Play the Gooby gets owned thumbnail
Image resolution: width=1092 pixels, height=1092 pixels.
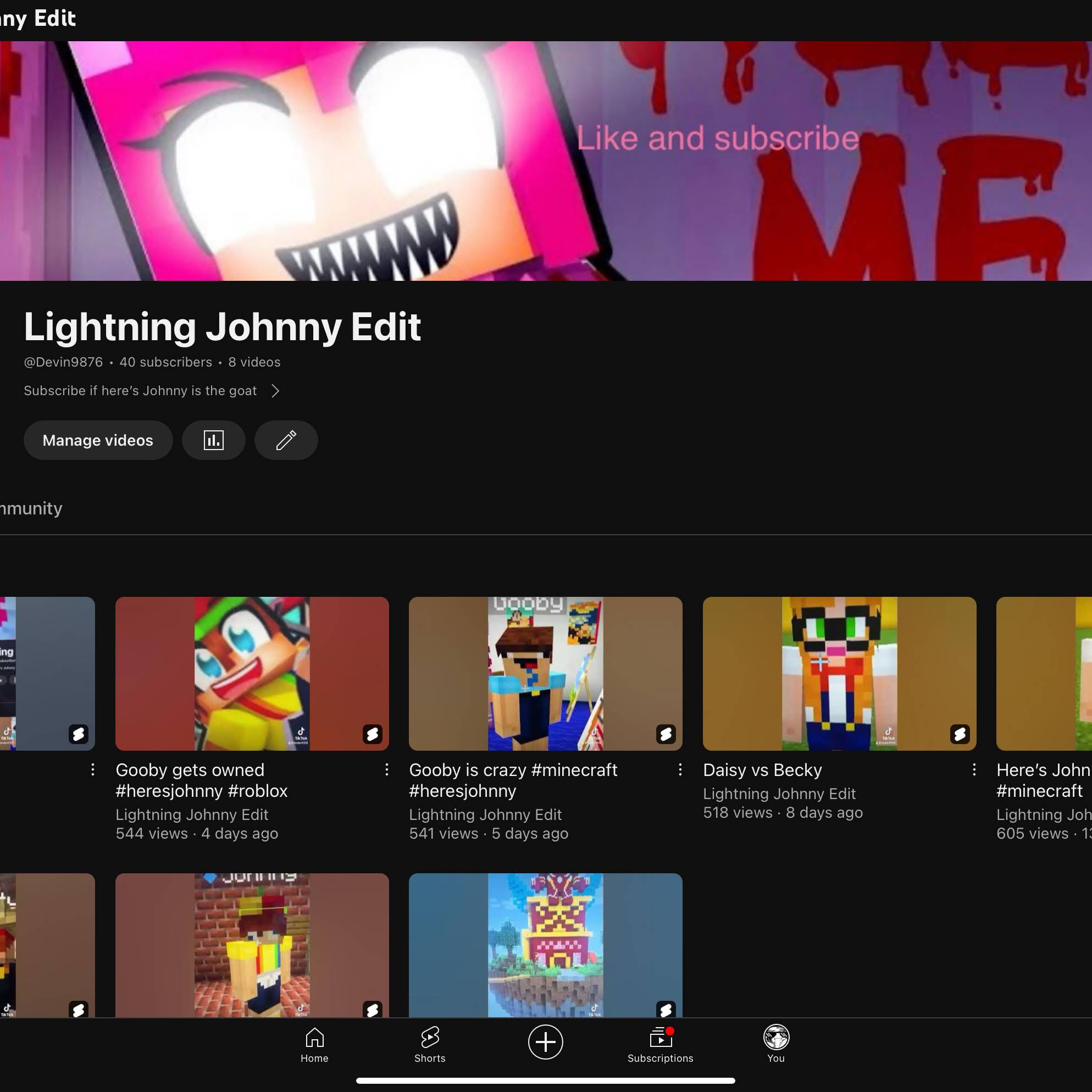252,674
